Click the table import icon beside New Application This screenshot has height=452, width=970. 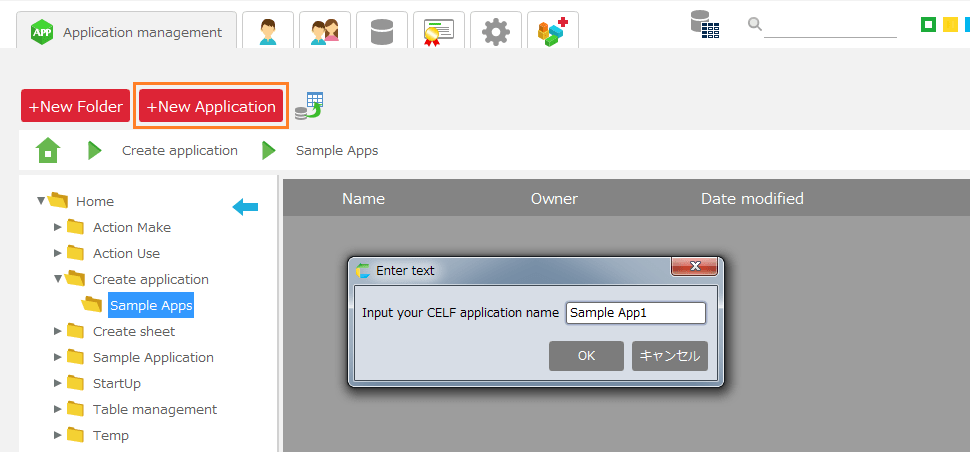click(309, 105)
